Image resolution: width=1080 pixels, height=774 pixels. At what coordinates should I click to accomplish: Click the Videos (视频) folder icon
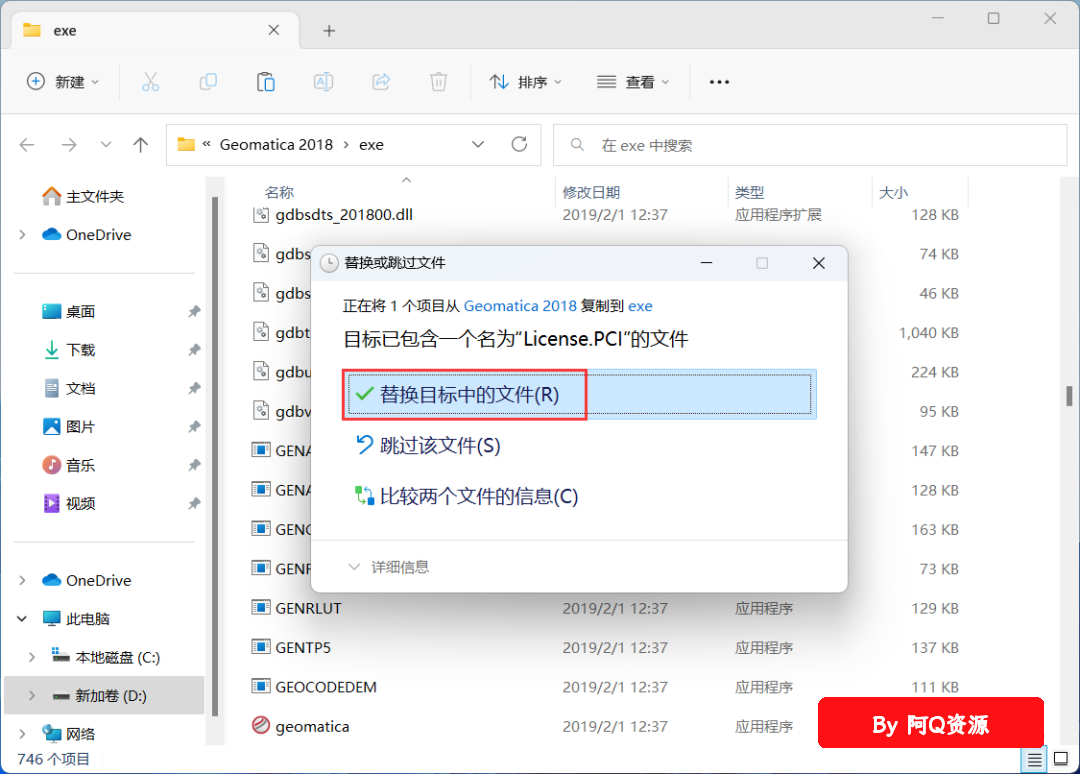(x=52, y=503)
